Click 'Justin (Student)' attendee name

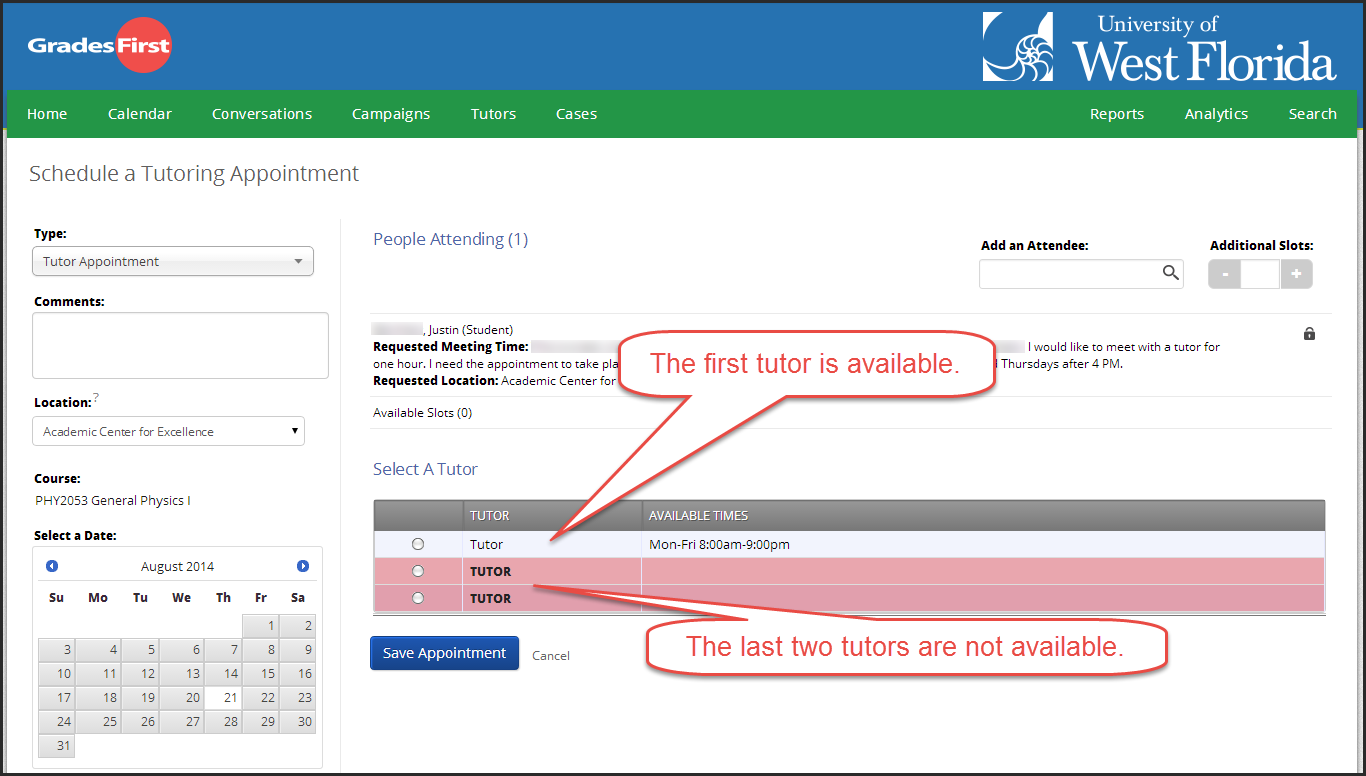[470, 330]
